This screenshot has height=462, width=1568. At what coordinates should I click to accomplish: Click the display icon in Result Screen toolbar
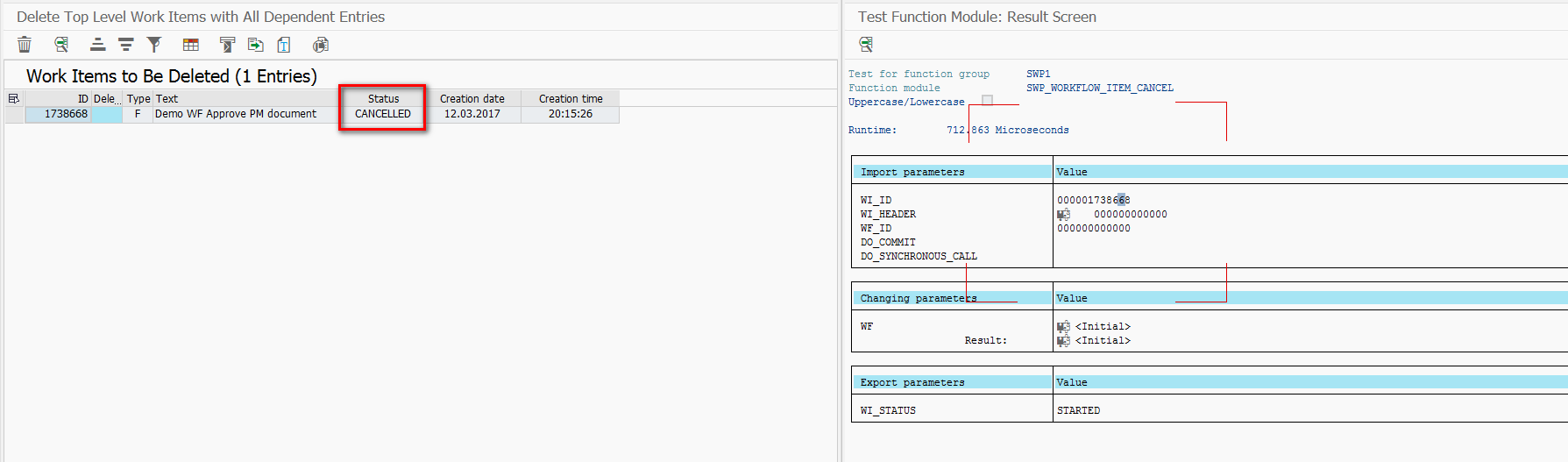tap(866, 45)
